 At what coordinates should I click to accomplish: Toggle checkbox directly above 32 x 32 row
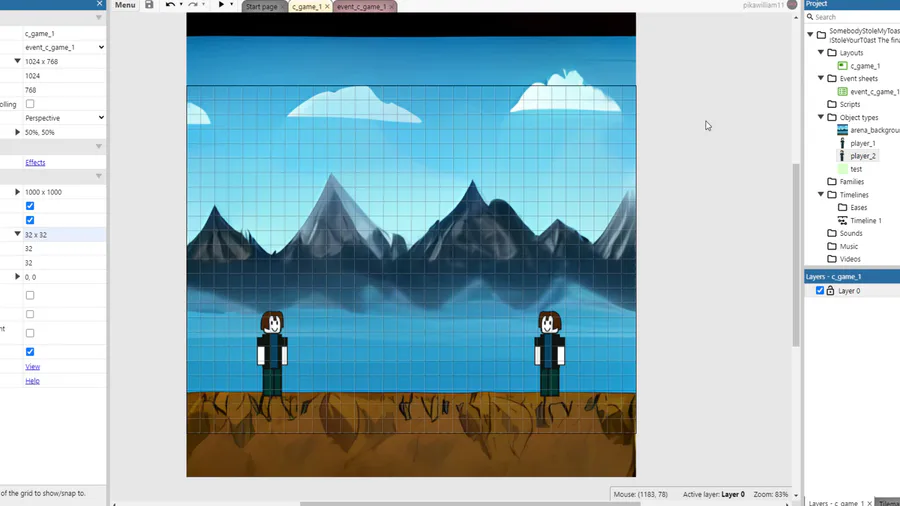(30, 220)
